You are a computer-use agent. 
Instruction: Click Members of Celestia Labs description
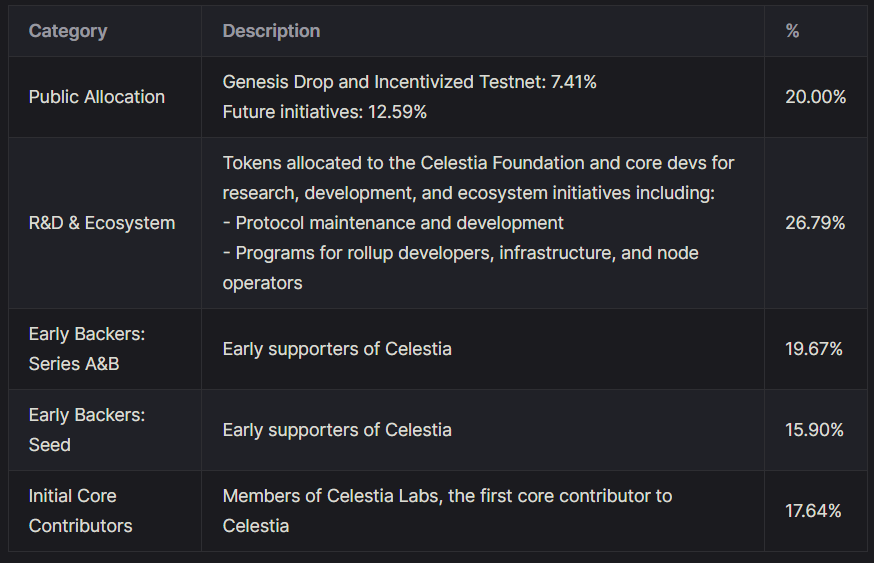coord(447,496)
